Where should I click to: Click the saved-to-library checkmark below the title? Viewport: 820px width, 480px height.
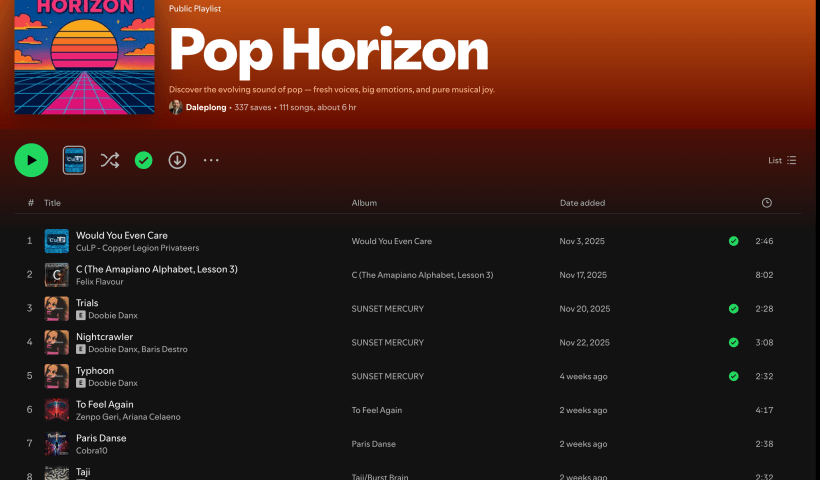143,160
